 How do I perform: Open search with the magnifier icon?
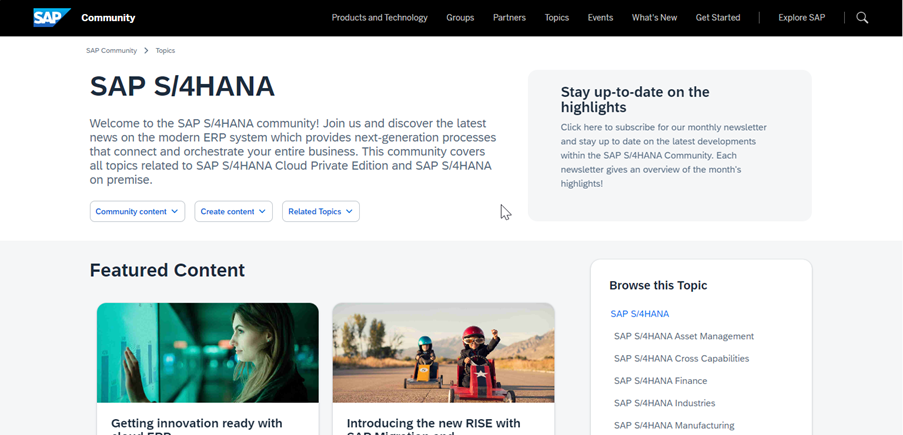(862, 18)
